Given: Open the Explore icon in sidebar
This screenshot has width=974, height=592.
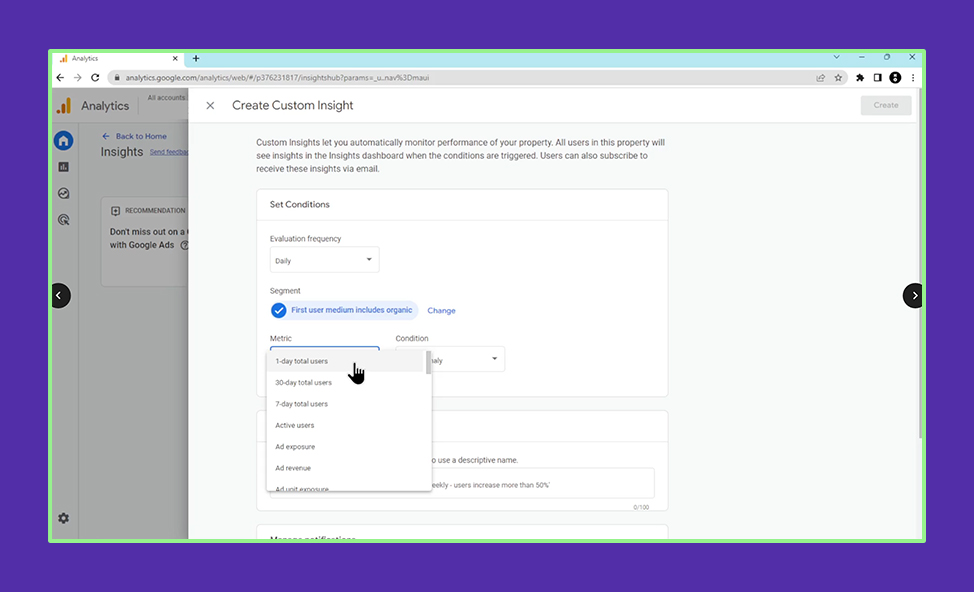Looking at the screenshot, I should click(63, 194).
